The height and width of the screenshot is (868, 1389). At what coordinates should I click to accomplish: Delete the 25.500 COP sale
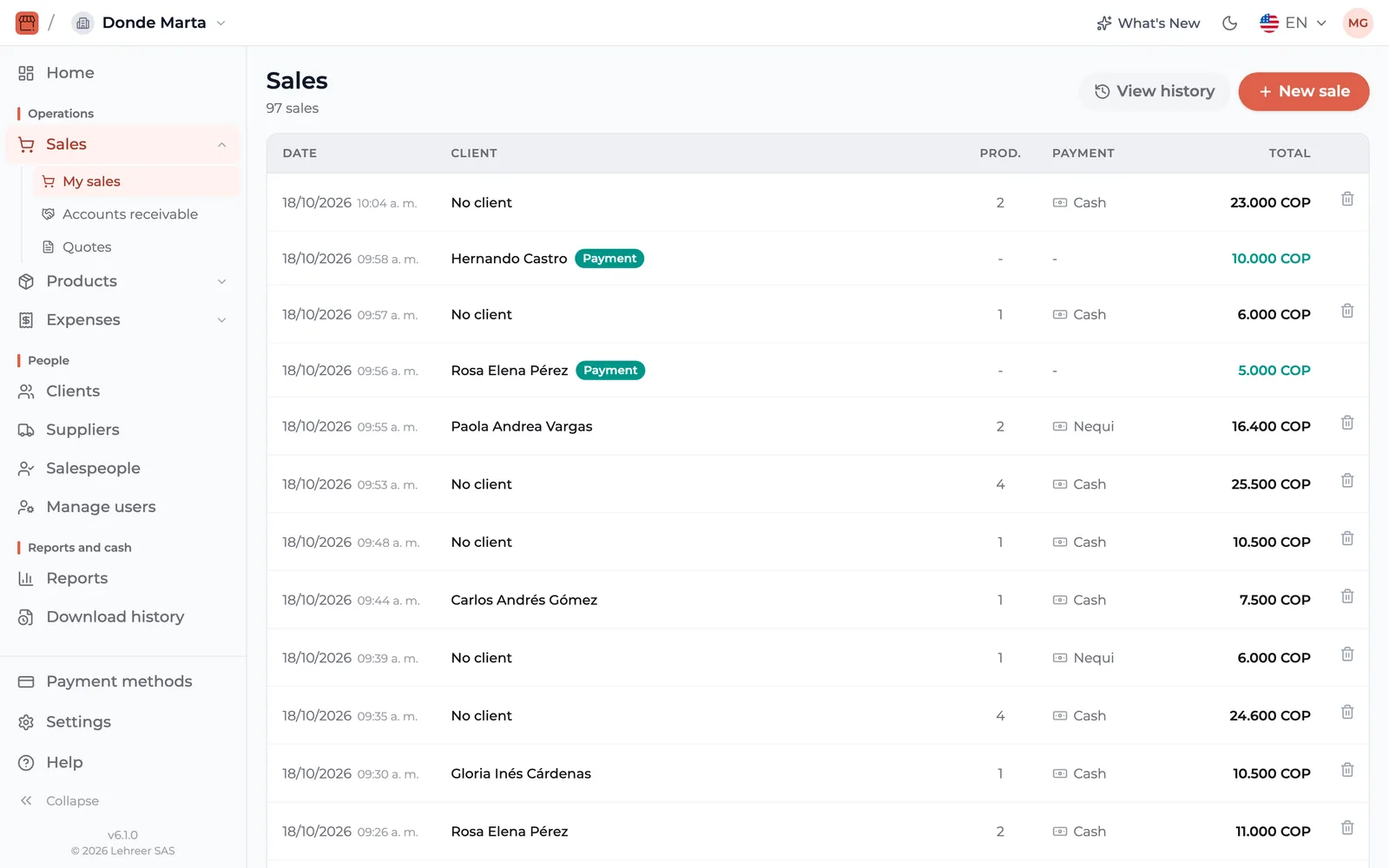(1347, 481)
